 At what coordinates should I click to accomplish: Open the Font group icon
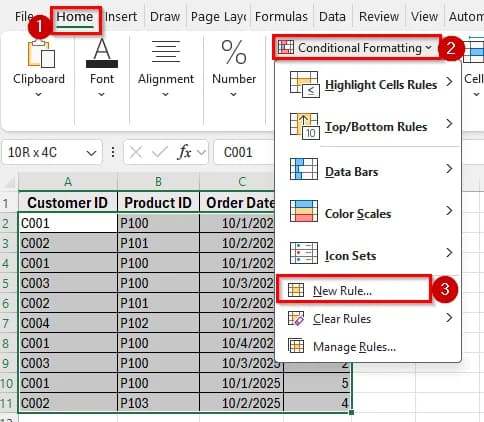point(102,53)
